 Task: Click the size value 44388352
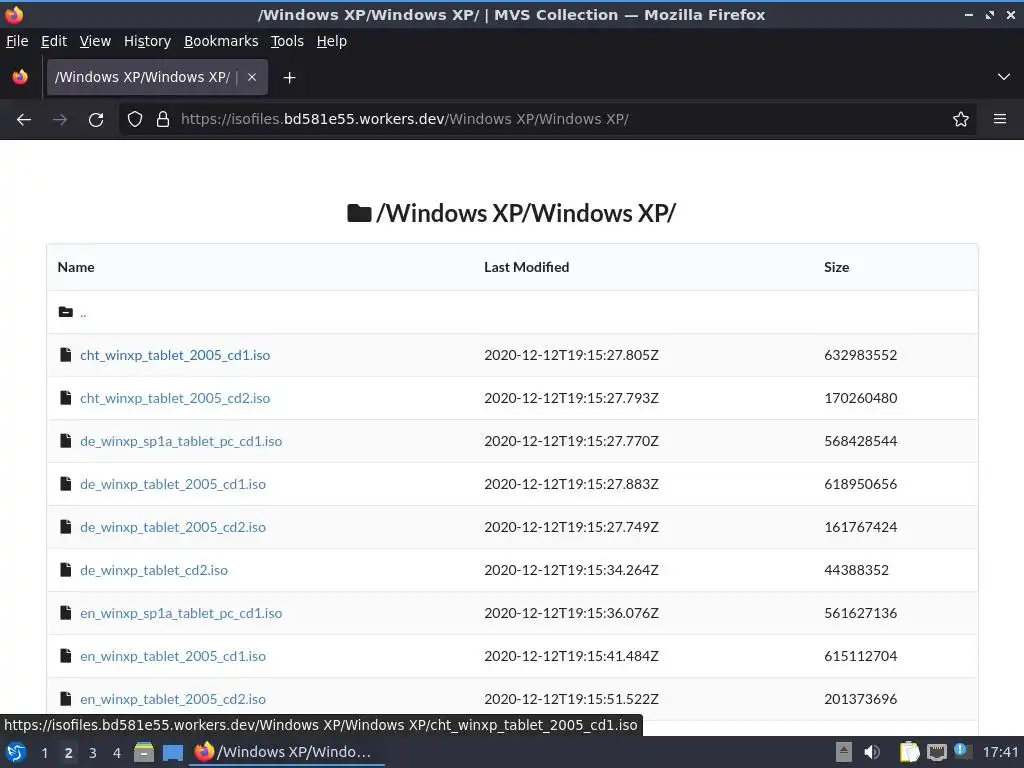click(856, 571)
